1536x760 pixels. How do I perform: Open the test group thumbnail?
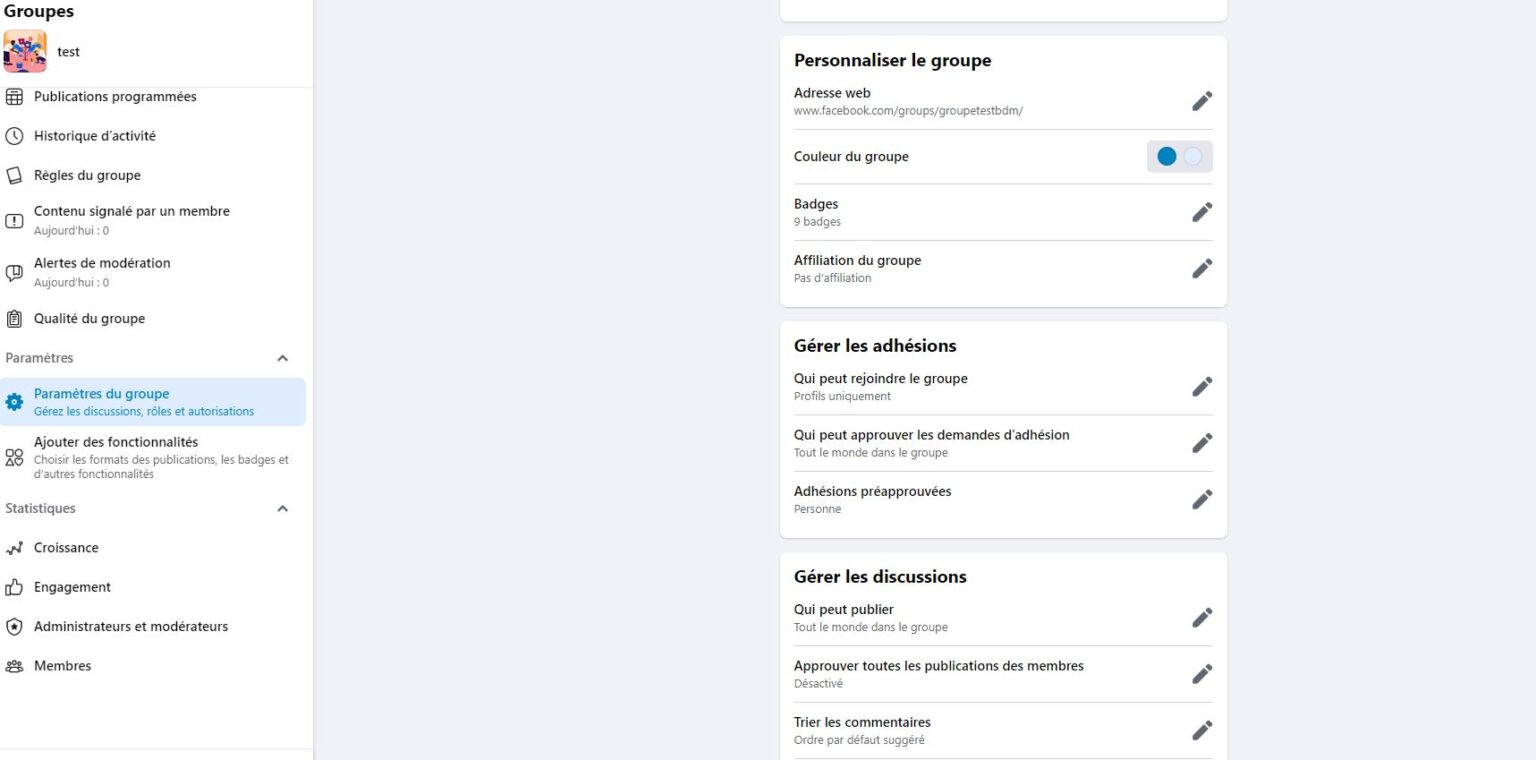24,51
